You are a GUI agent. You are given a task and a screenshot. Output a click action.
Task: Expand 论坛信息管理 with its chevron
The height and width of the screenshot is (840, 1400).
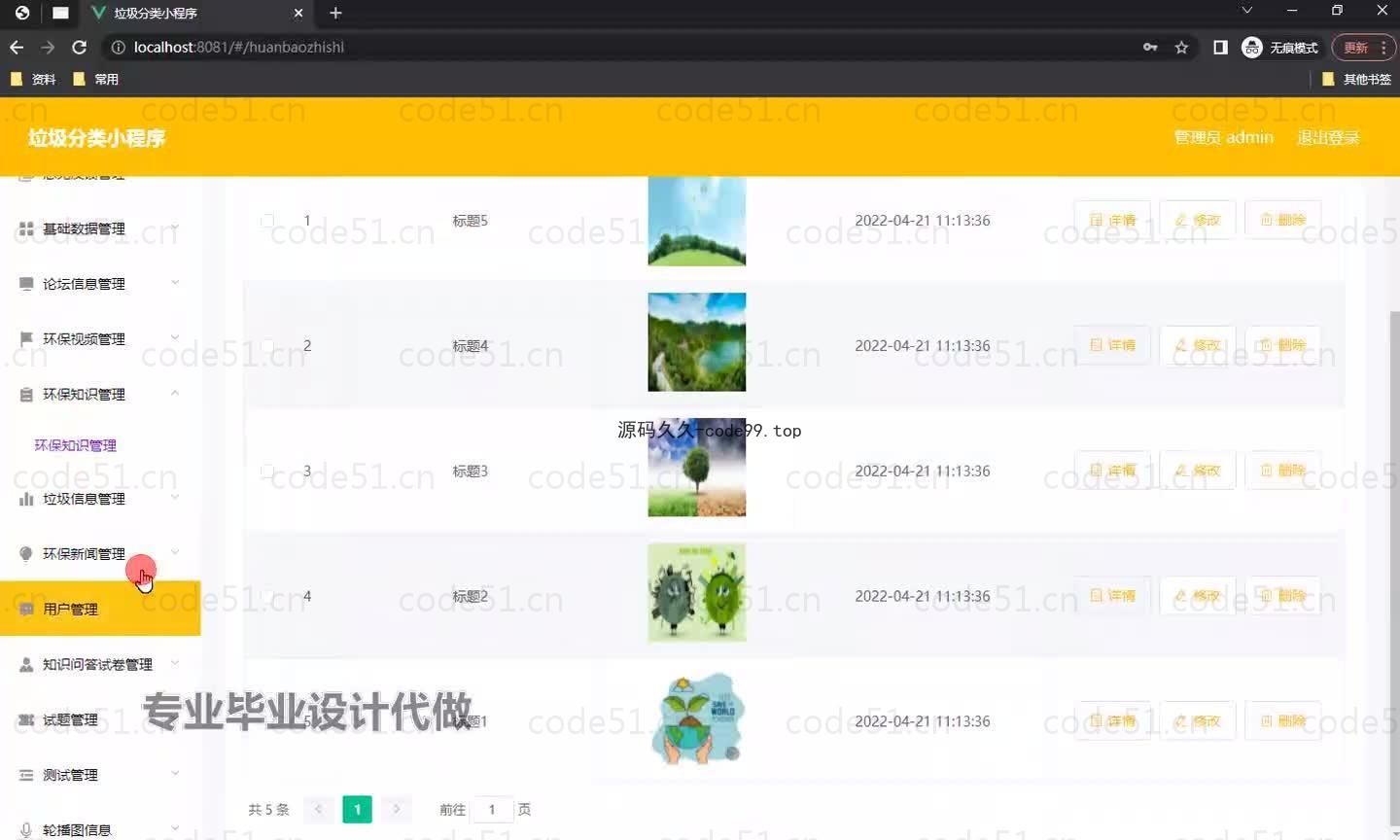(x=175, y=283)
